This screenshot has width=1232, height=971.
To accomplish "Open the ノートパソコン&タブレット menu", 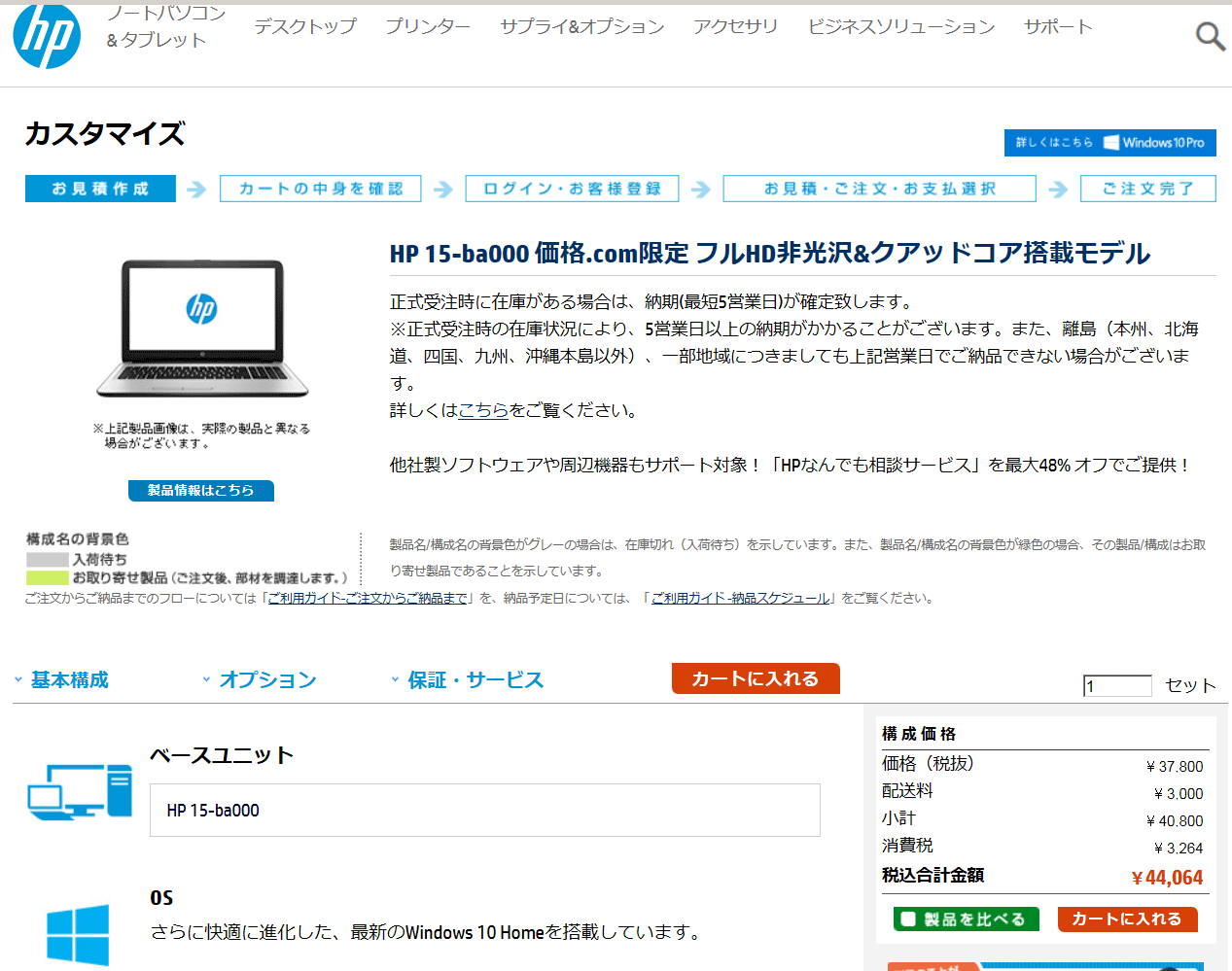I will click(x=165, y=26).
